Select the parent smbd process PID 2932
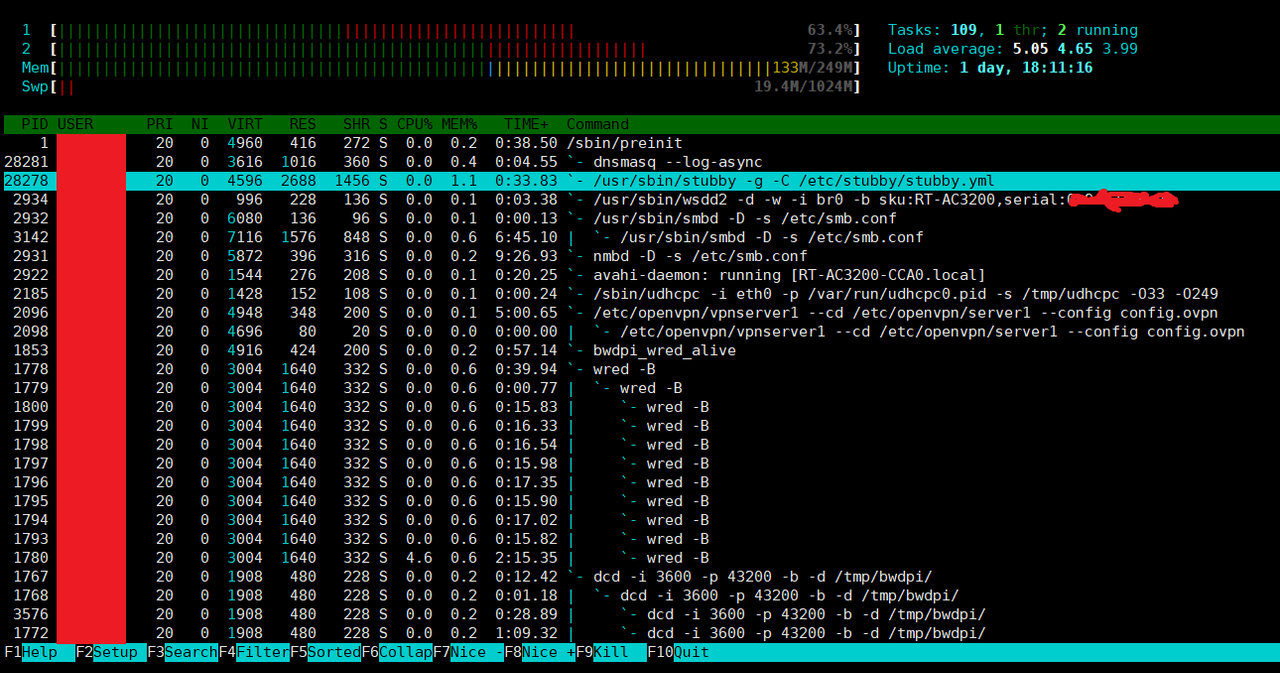Screen dimensions: 1280x673 point(640,219)
